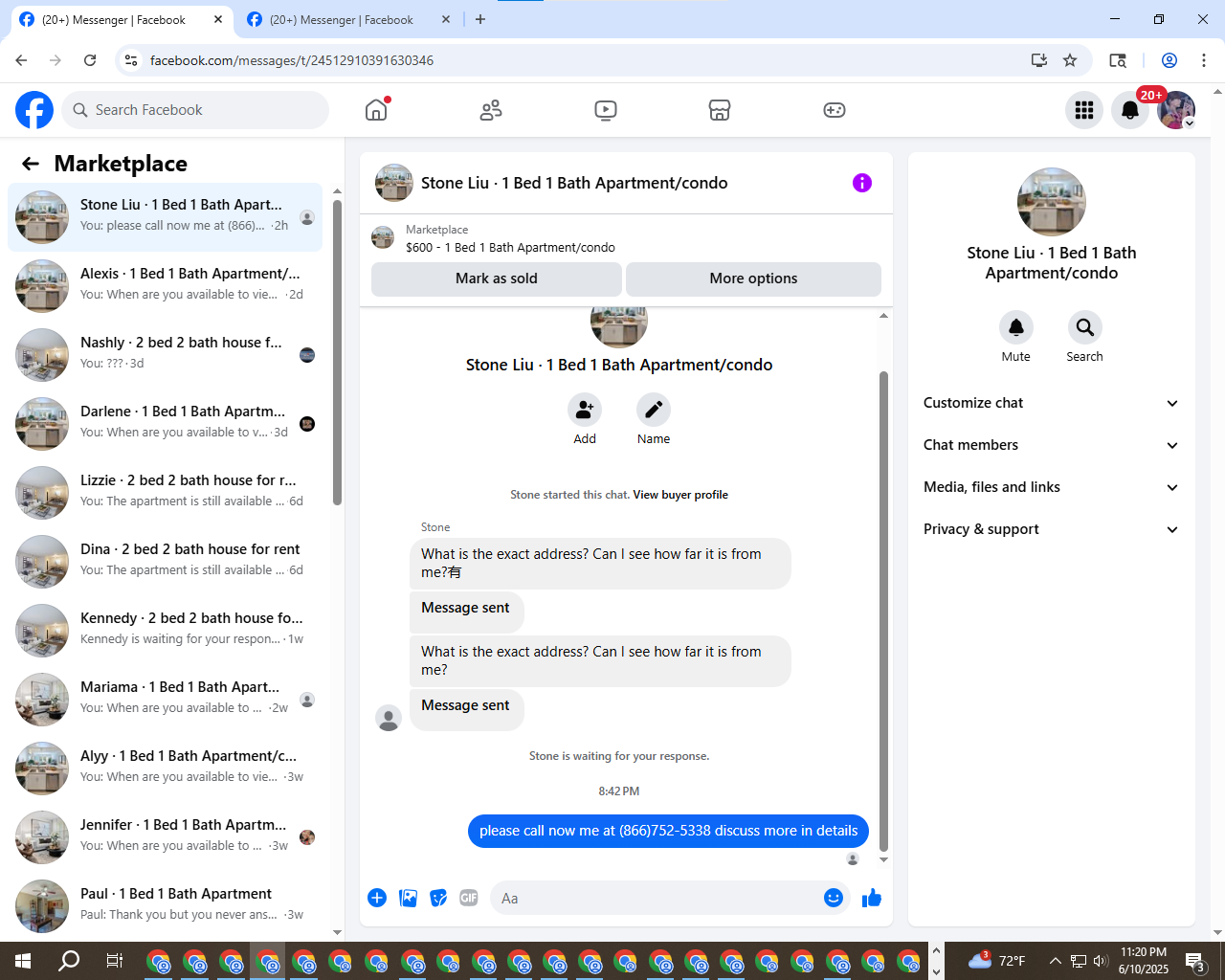1225x980 pixels.
Task: Open Nashly 2 bed 2 bath conversation
Action: (165, 355)
